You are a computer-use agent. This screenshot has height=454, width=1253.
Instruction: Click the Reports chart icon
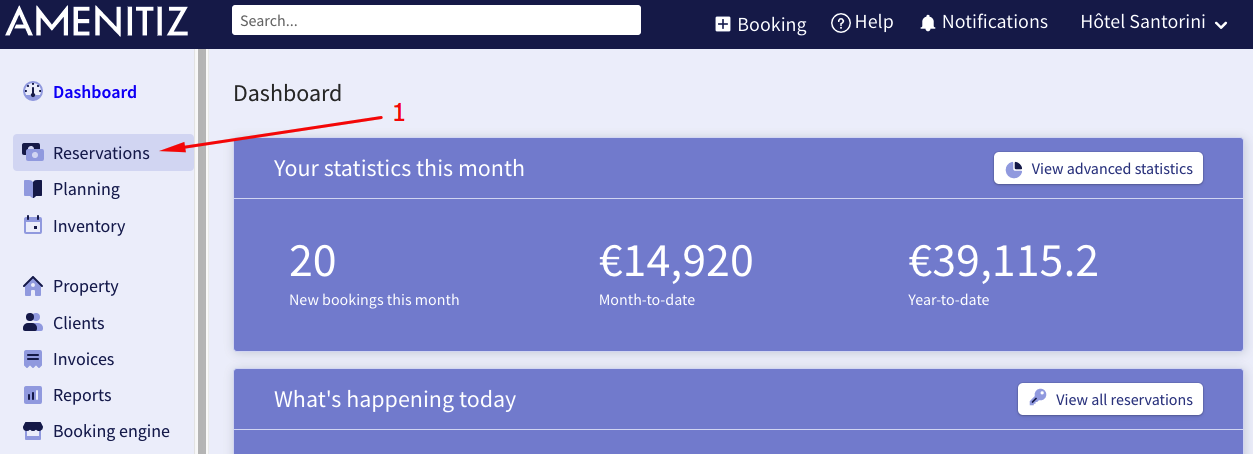pyautogui.click(x=33, y=395)
